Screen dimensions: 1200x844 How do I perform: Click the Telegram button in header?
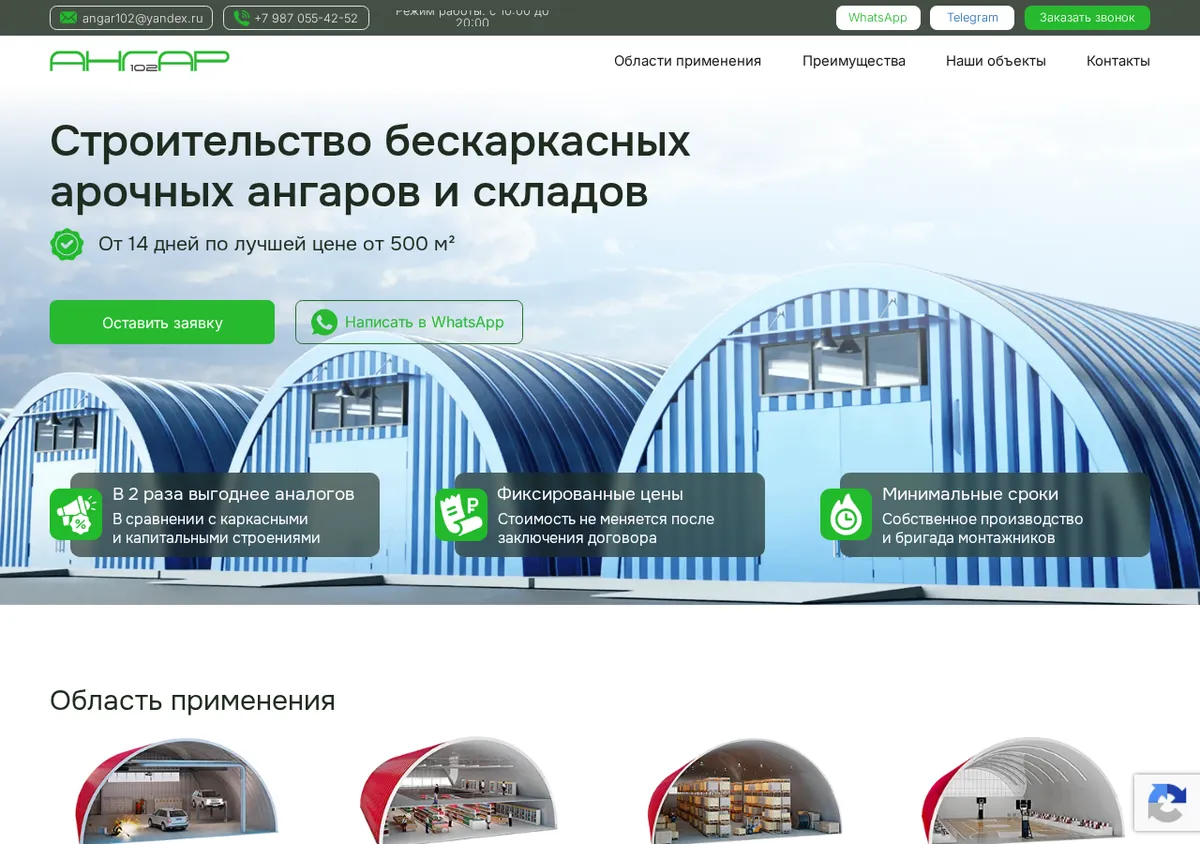tap(972, 18)
